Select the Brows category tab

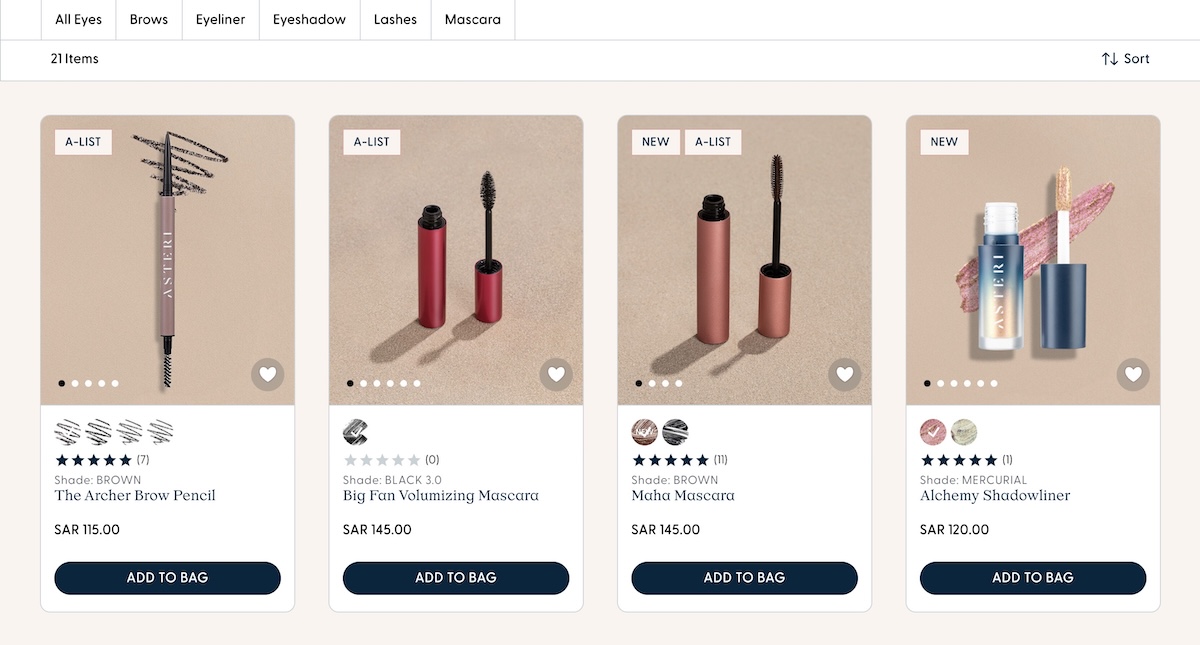(x=149, y=20)
